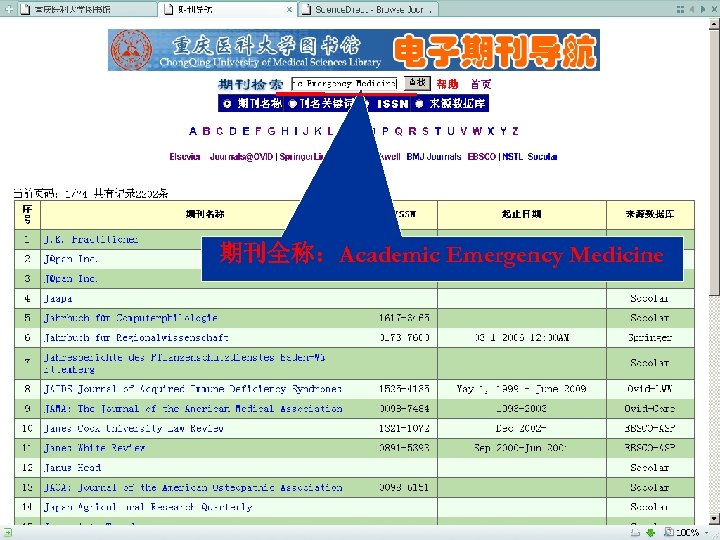
Task: Click the zoom magnifier icon in status bar
Action: click(x=669, y=533)
